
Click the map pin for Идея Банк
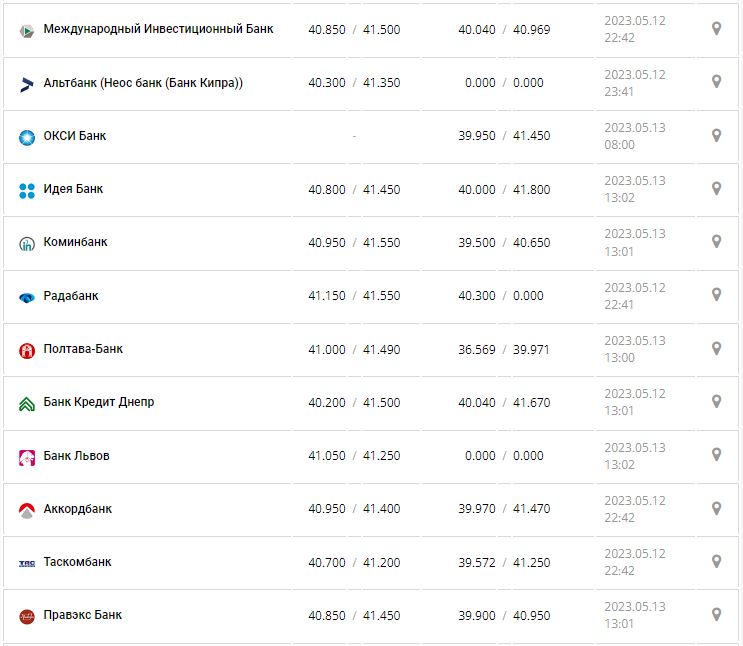click(716, 188)
